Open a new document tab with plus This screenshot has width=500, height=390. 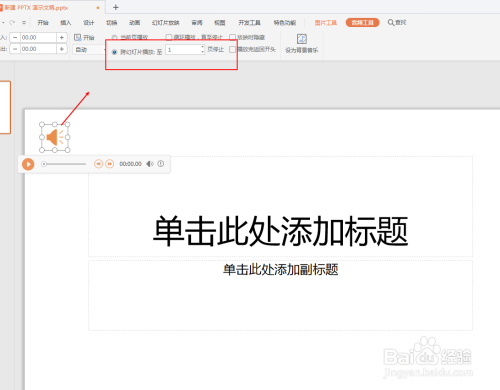coord(116,7)
